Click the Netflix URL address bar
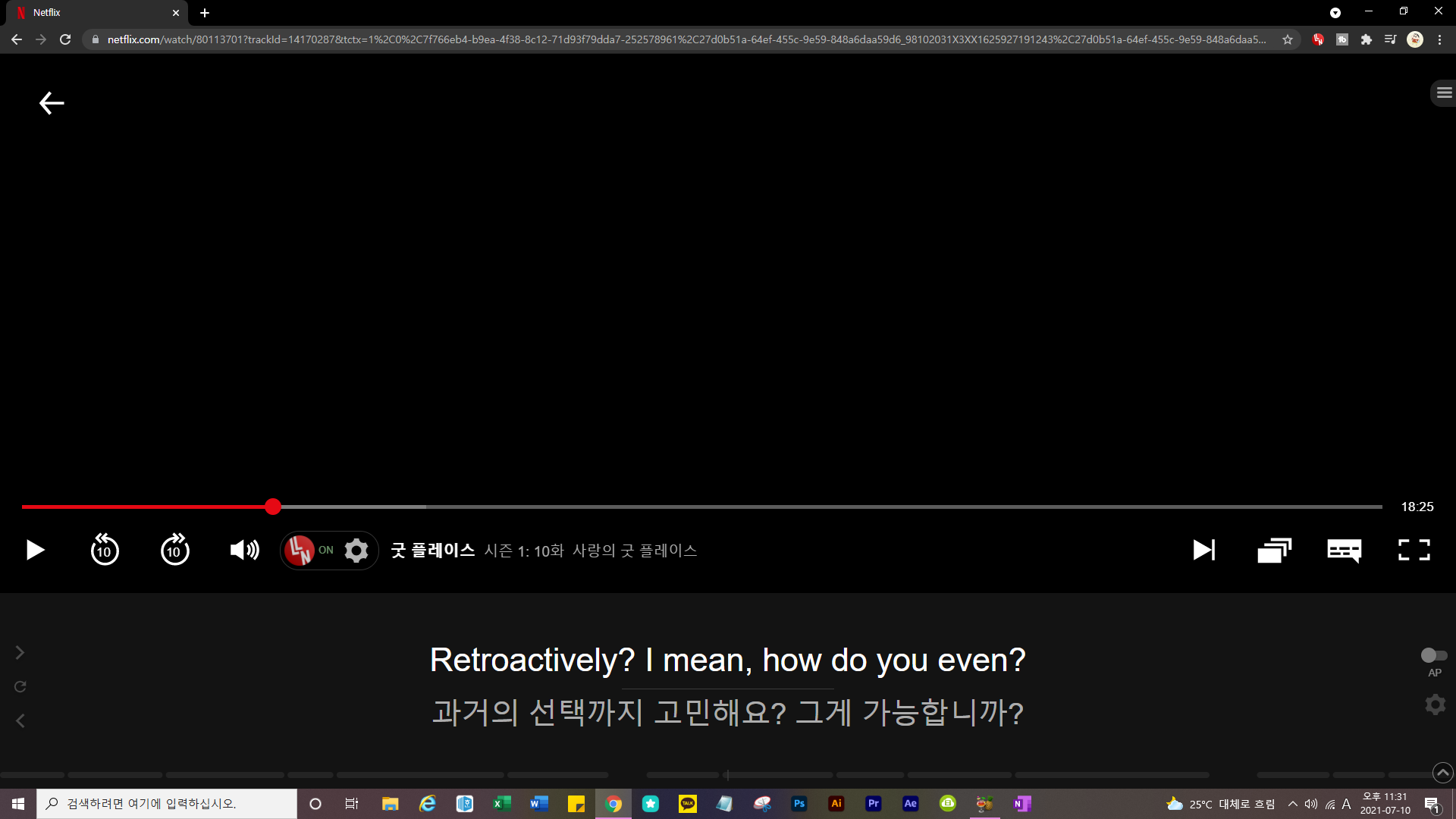The width and height of the screenshot is (1456, 819). [686, 39]
